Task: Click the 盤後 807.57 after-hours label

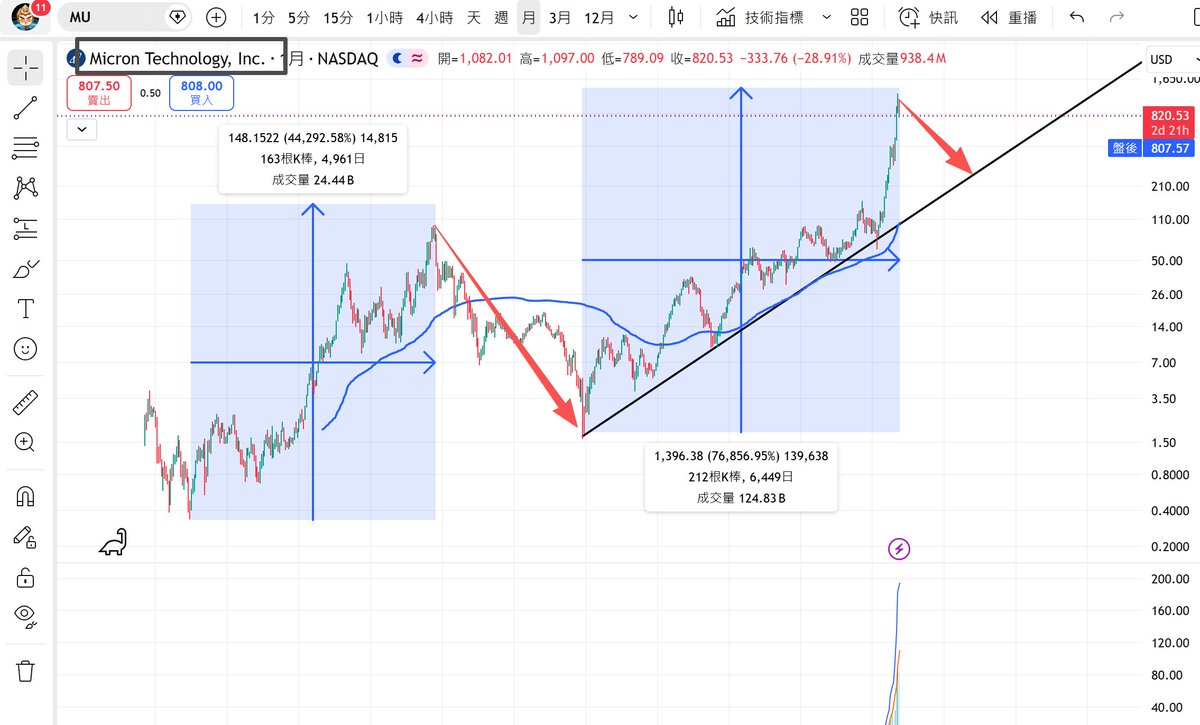Action: (x=1151, y=148)
